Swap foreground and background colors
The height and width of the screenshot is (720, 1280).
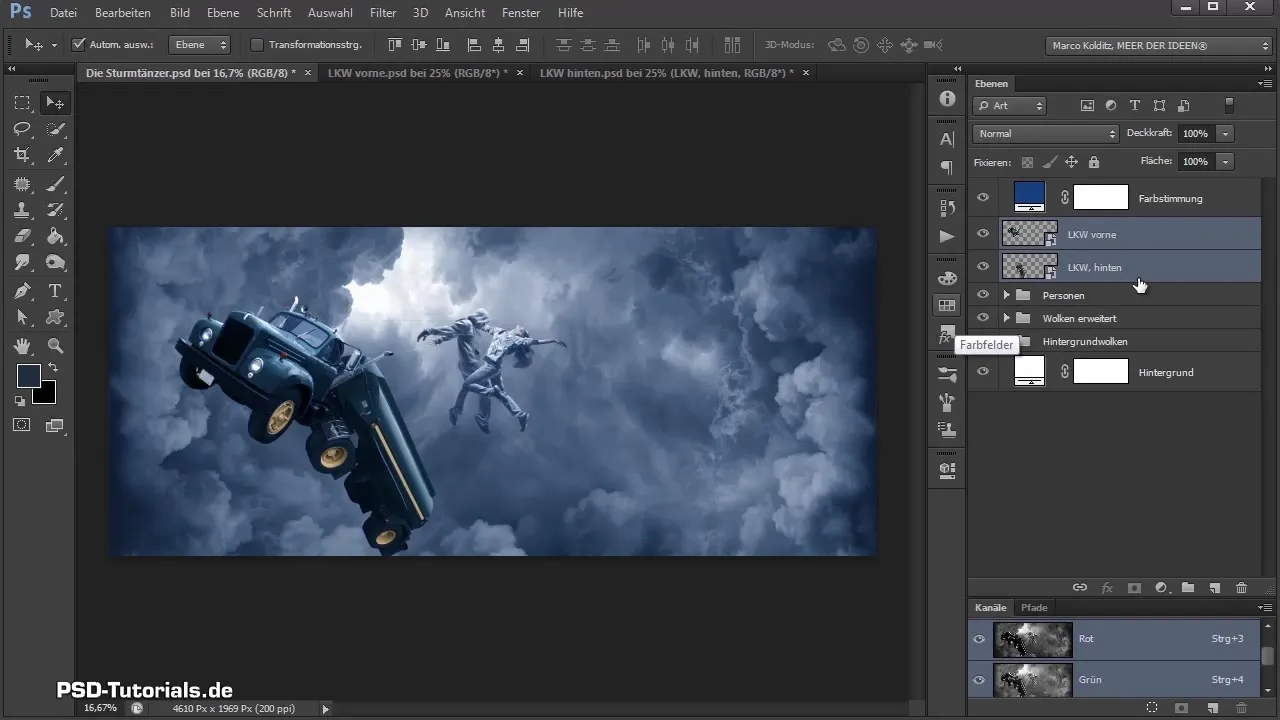(x=54, y=368)
